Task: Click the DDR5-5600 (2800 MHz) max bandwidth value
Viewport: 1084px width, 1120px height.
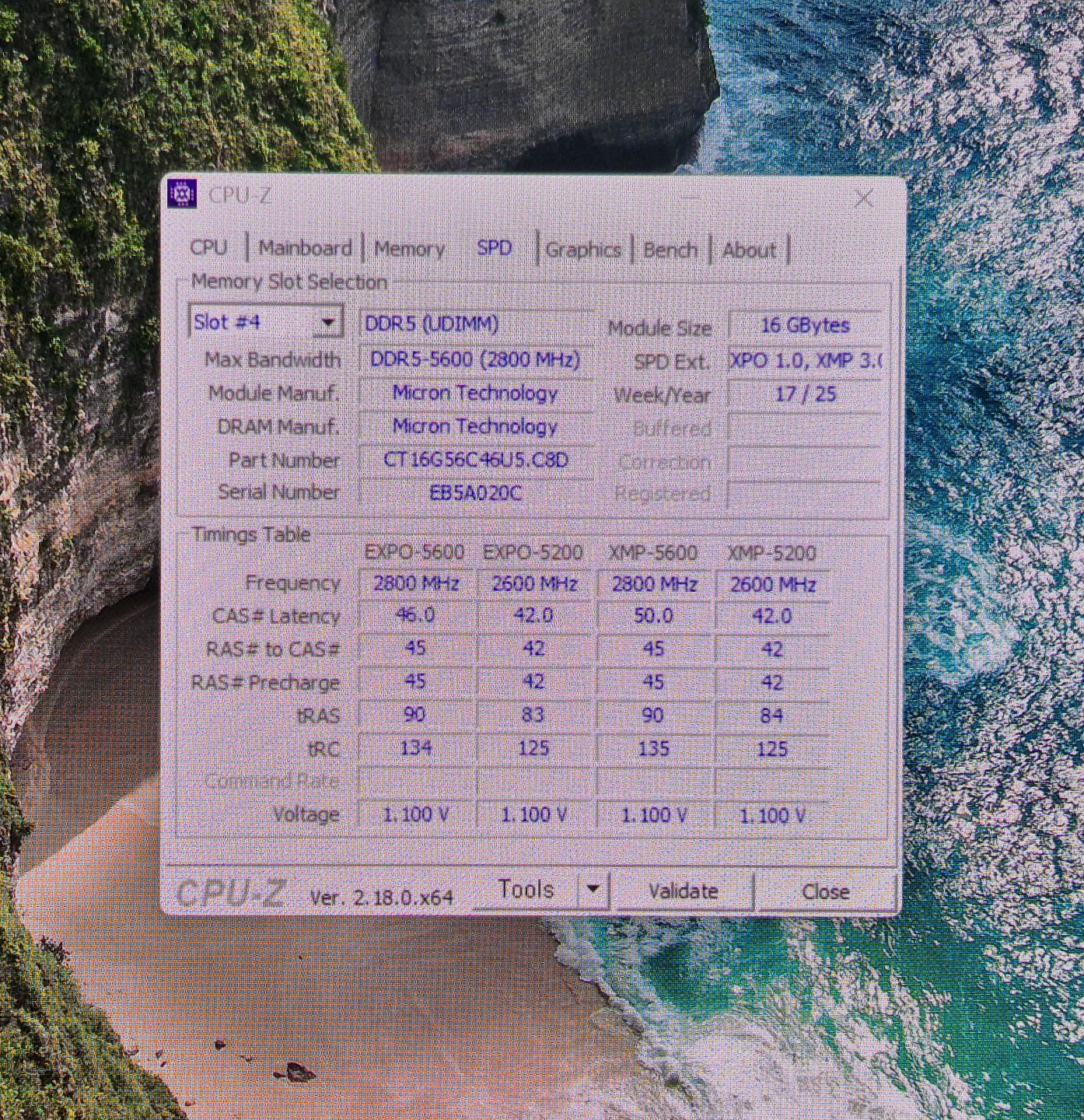Action: (x=476, y=359)
